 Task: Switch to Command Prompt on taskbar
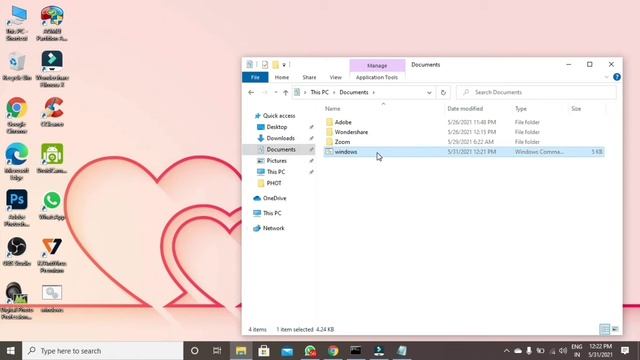(x=356, y=351)
